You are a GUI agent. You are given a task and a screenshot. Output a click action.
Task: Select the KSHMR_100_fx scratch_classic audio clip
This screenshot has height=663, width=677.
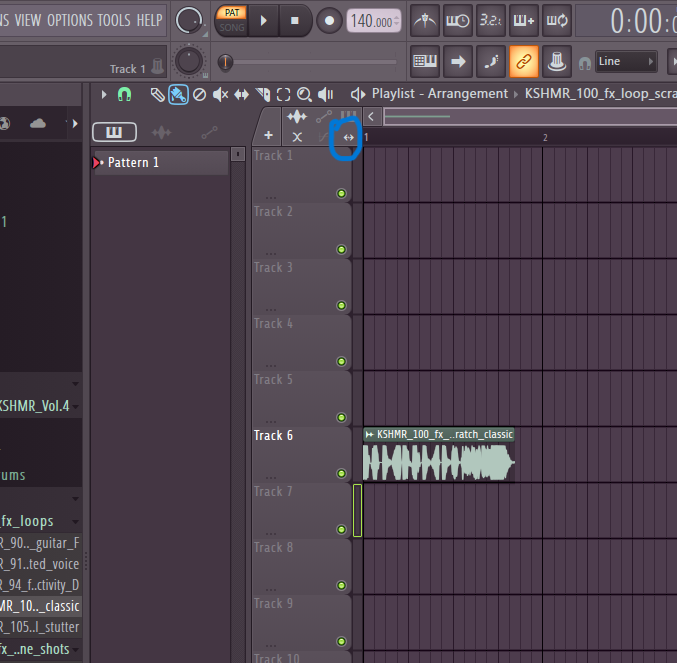click(439, 455)
